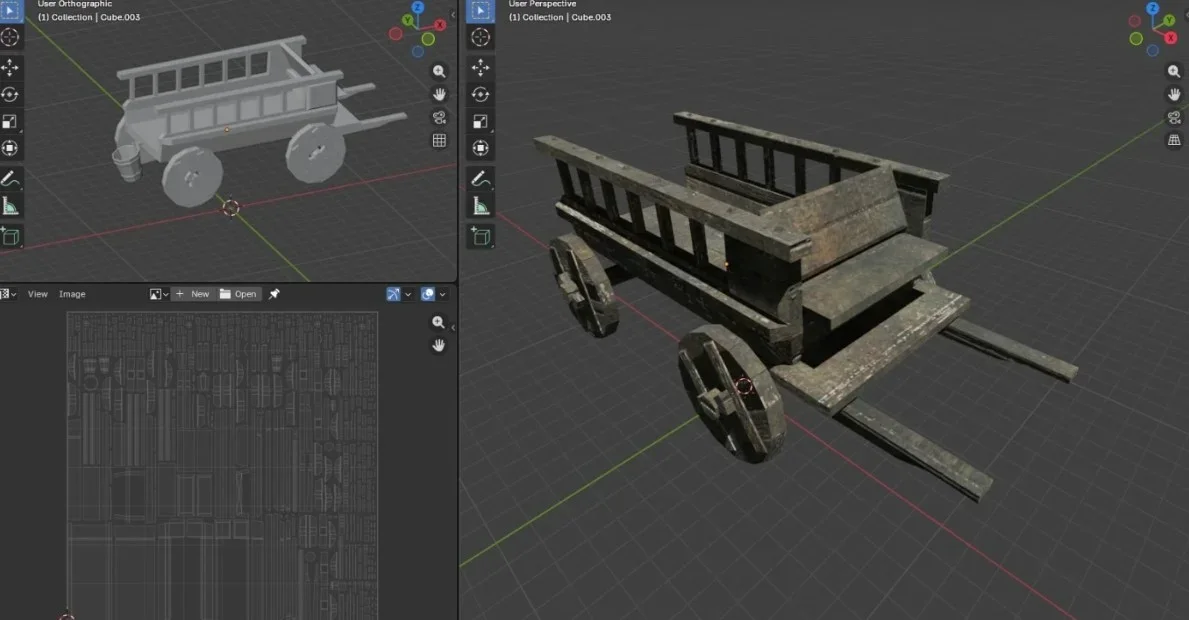
Task: Click the pan hand icon in the image editor
Action: (438, 345)
